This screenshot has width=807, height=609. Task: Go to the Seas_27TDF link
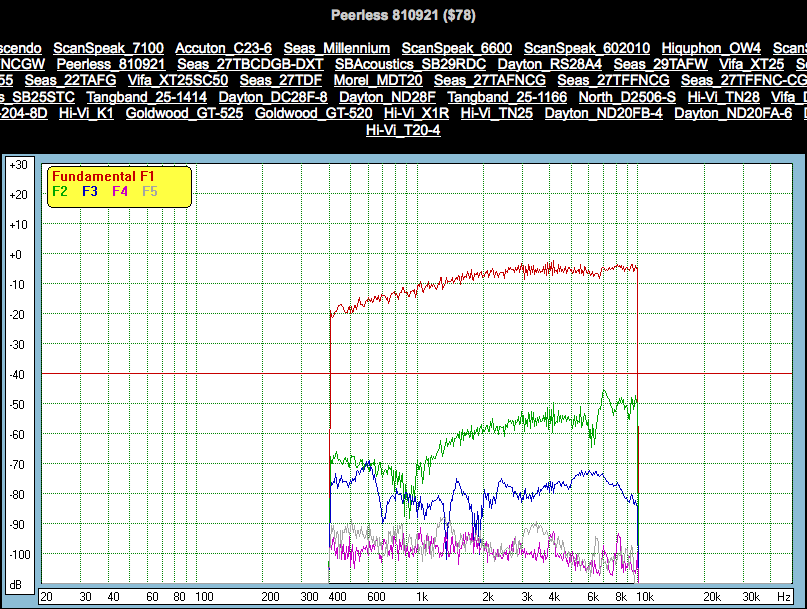280,81
